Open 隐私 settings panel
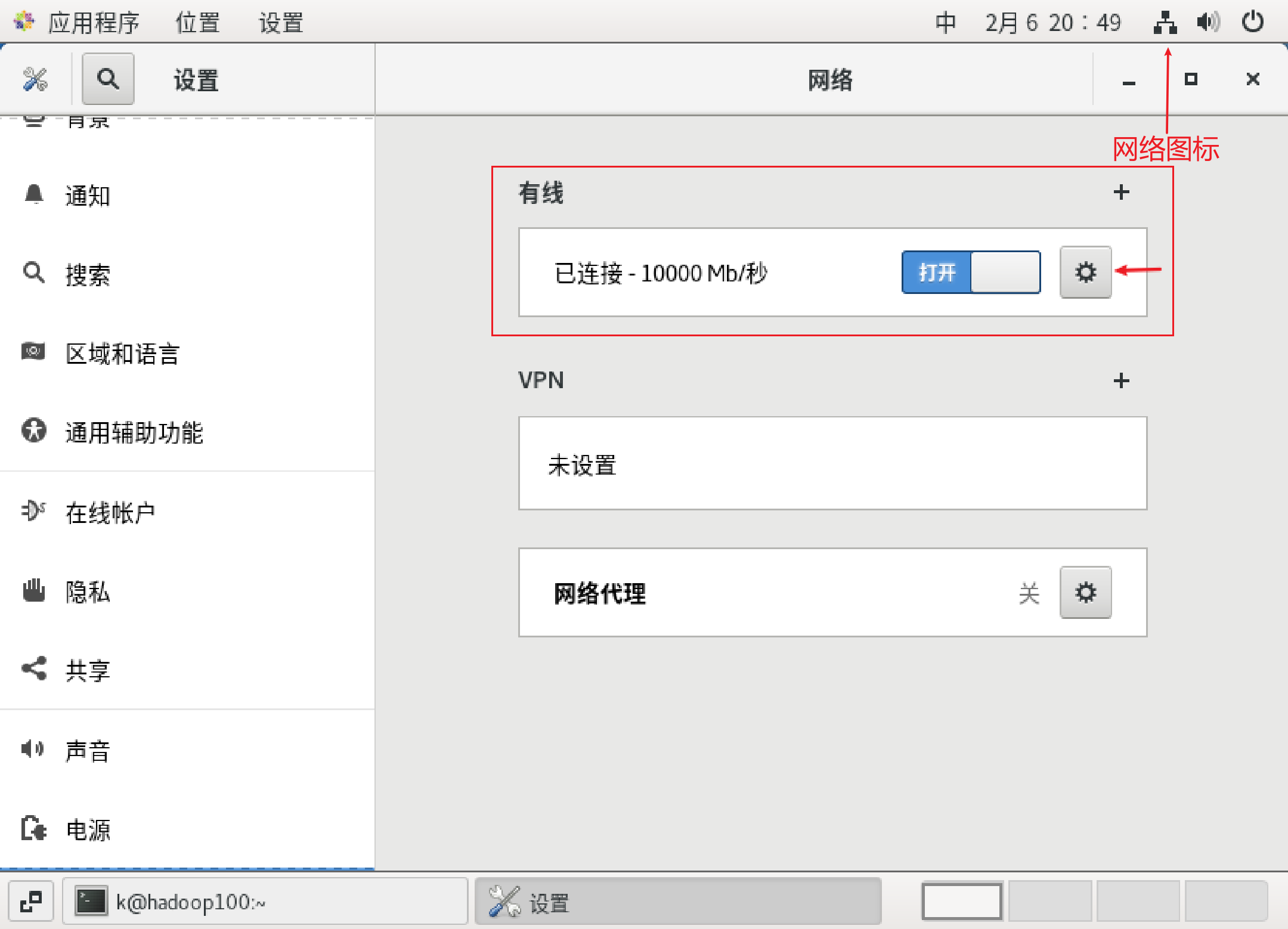Viewport: 1288px width, 929px height. point(88,592)
